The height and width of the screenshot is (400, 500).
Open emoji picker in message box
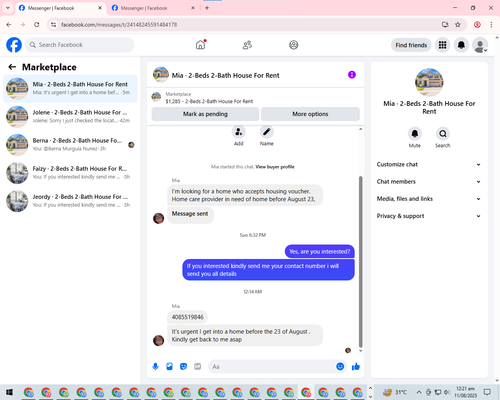click(340, 367)
